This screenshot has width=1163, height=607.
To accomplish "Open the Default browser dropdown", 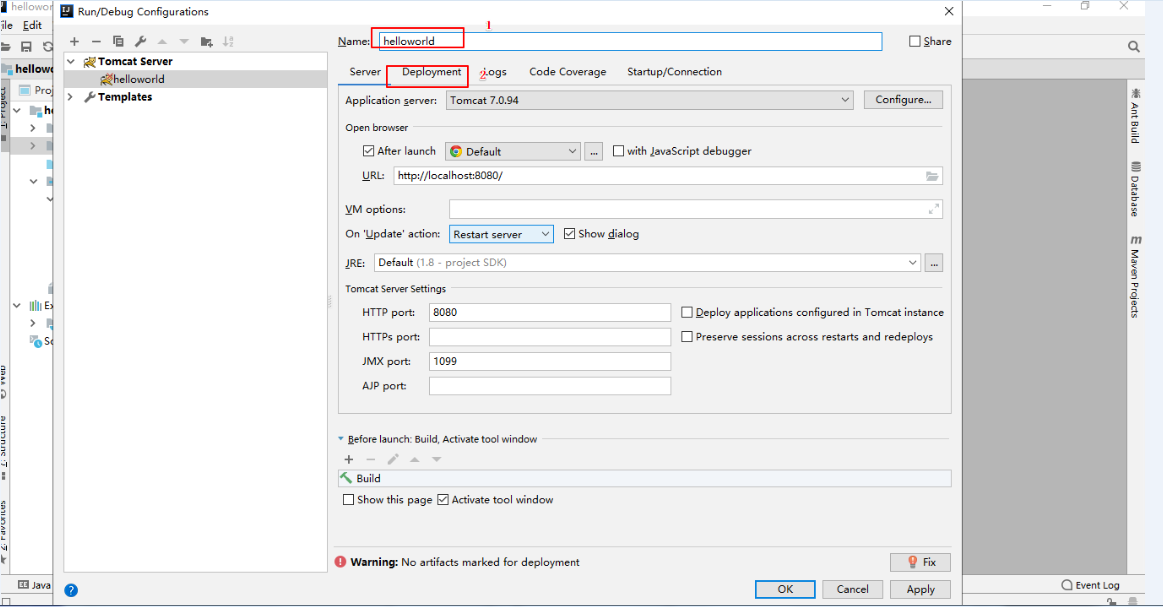I will click(513, 151).
